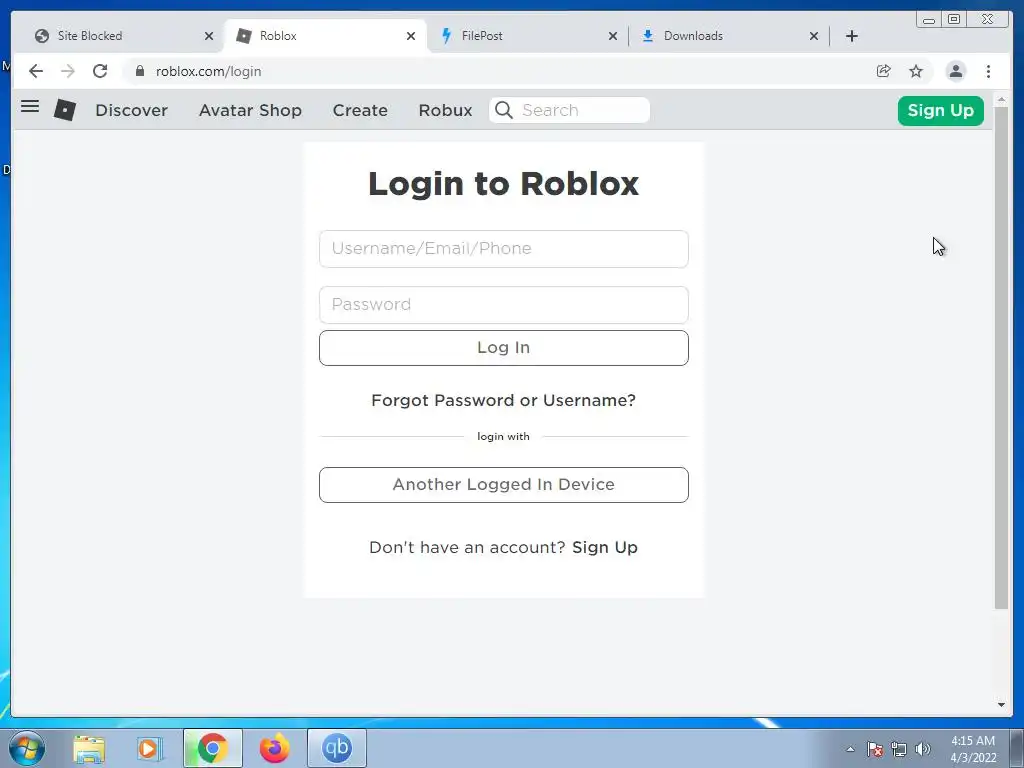Image resolution: width=1024 pixels, height=768 pixels.
Task: Click Sign Up link below the form
Action: click(605, 547)
